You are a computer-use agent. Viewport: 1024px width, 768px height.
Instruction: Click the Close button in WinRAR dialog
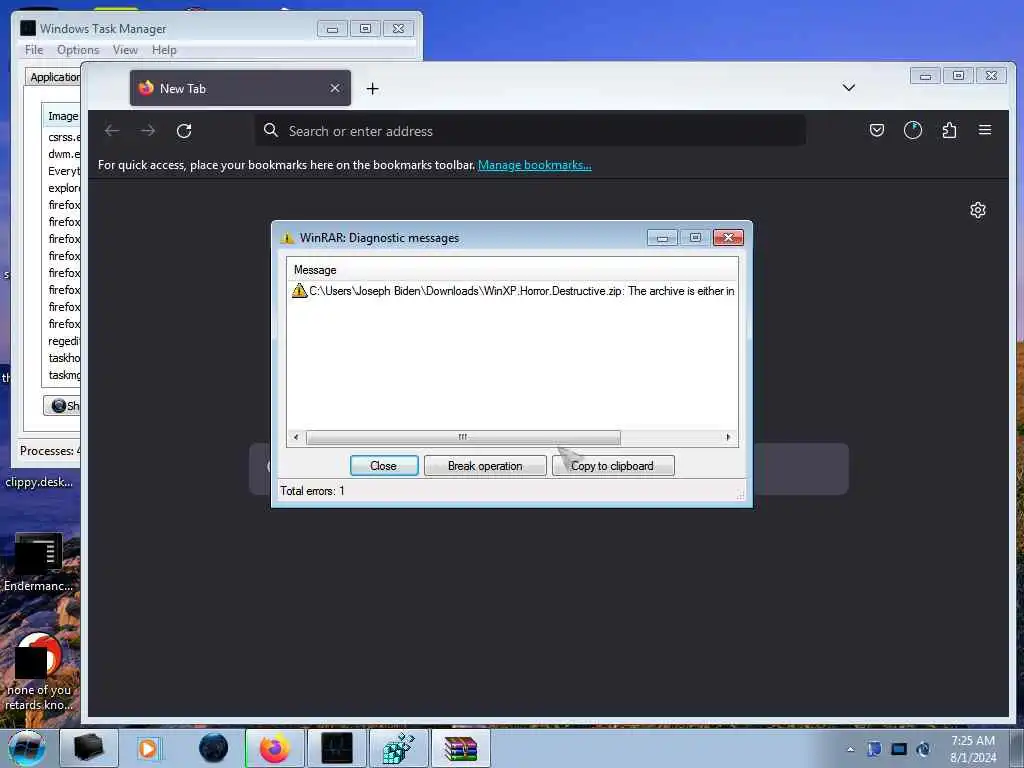point(384,466)
